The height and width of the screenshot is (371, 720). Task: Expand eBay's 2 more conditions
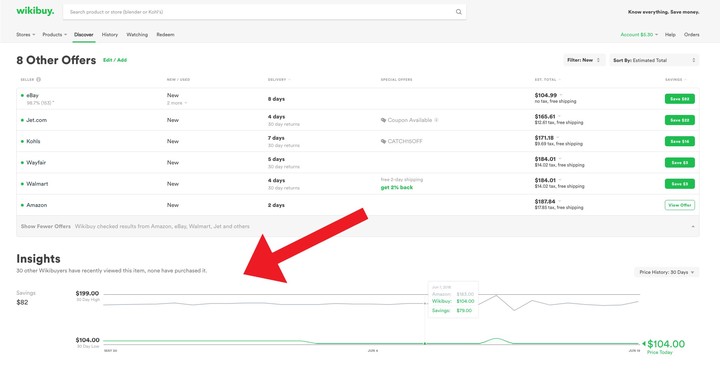(x=177, y=103)
